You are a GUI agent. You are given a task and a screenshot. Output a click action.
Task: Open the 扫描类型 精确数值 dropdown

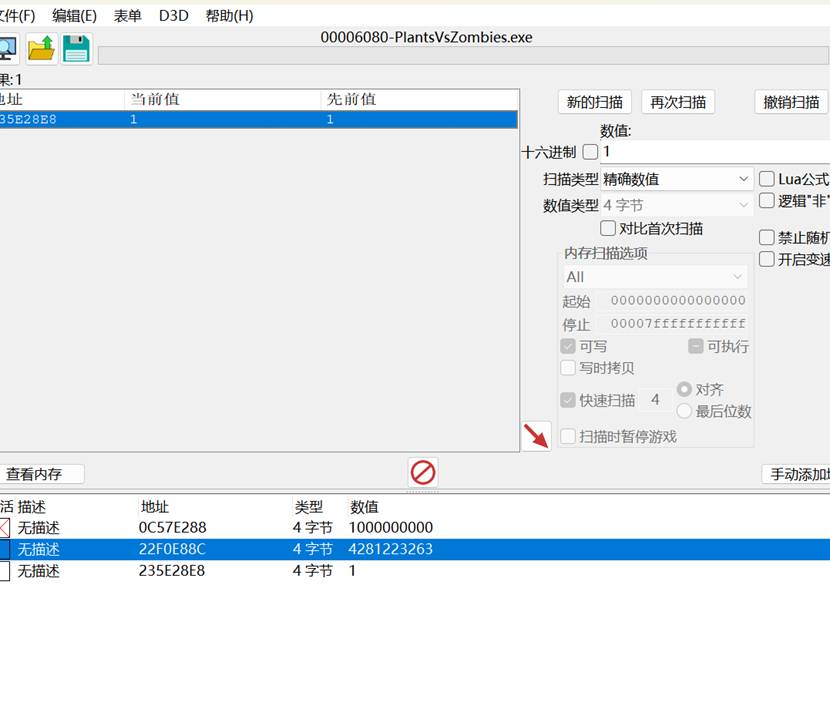[x=676, y=179]
